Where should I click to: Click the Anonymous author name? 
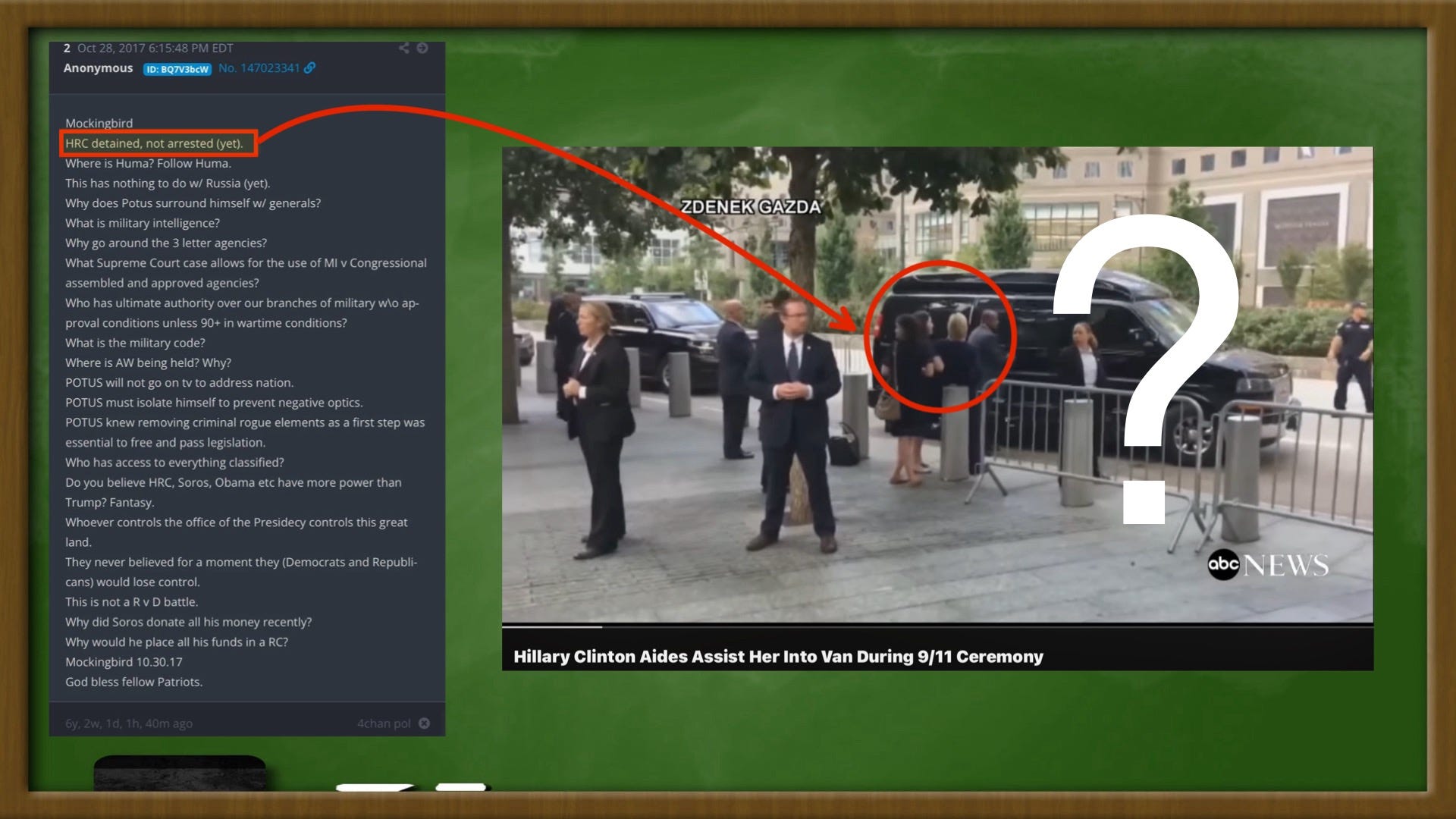pyautogui.click(x=98, y=68)
